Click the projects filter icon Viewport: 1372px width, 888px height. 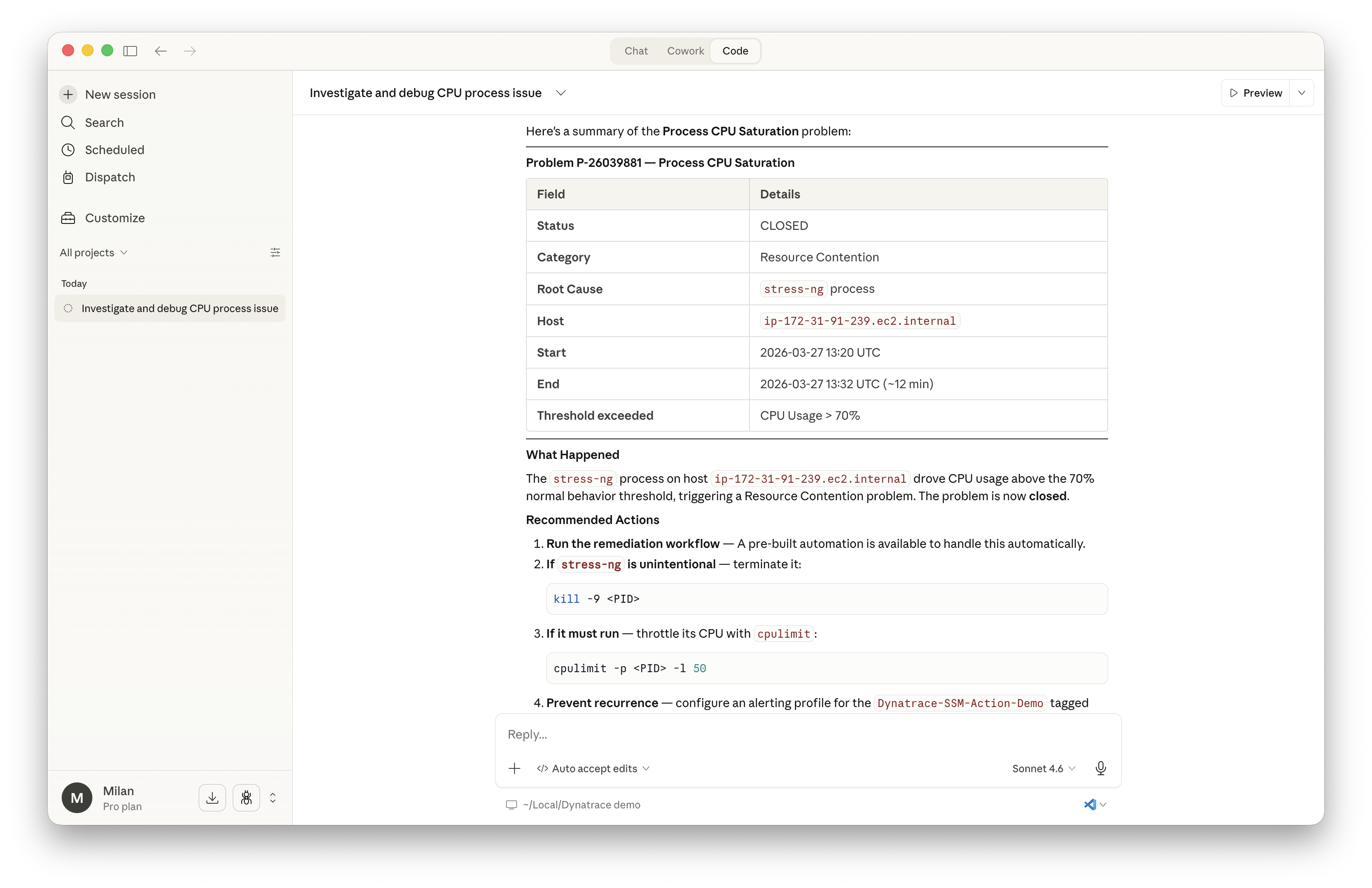click(x=275, y=252)
